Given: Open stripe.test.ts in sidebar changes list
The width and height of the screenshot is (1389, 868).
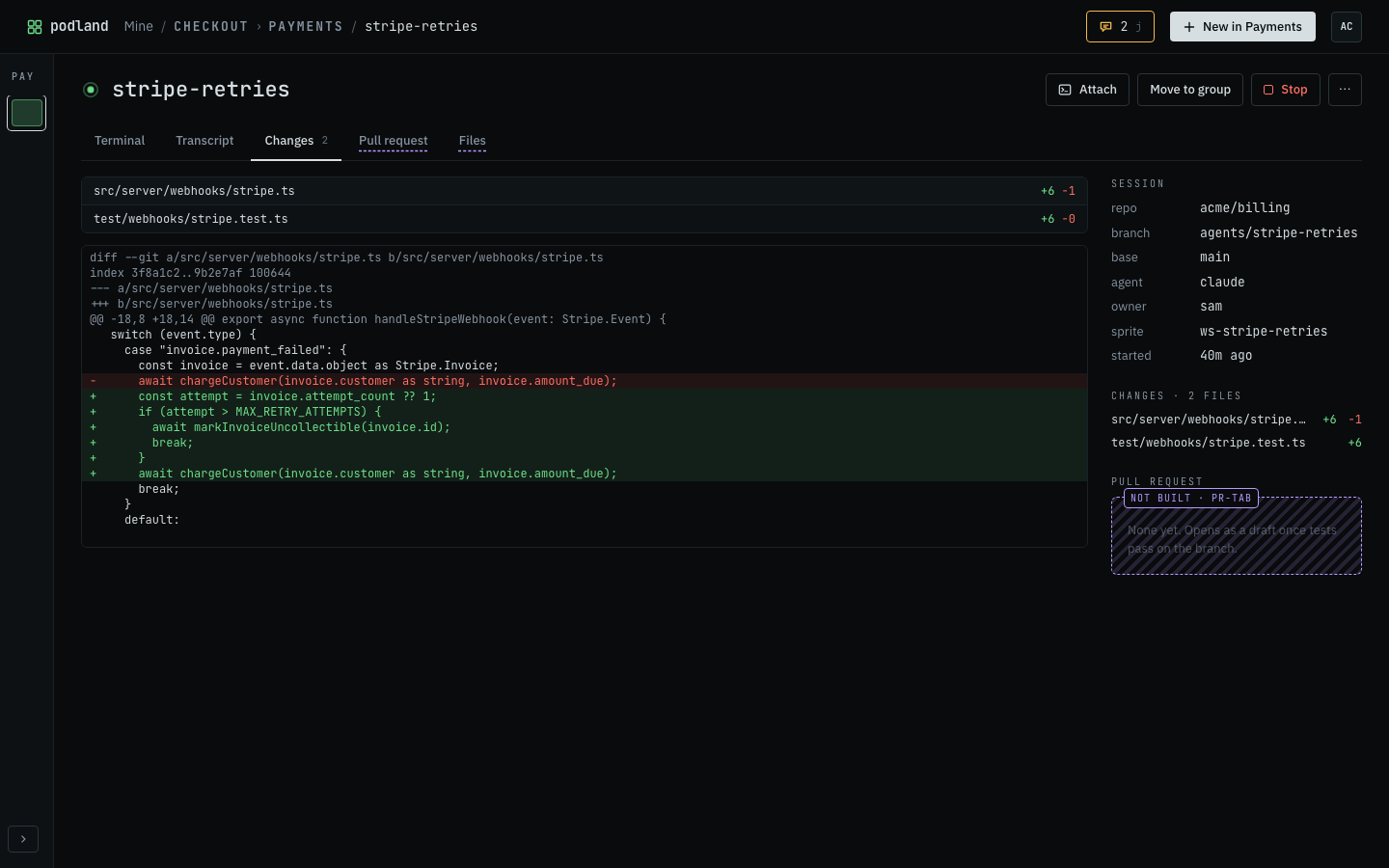Looking at the screenshot, I should click(1237, 443).
